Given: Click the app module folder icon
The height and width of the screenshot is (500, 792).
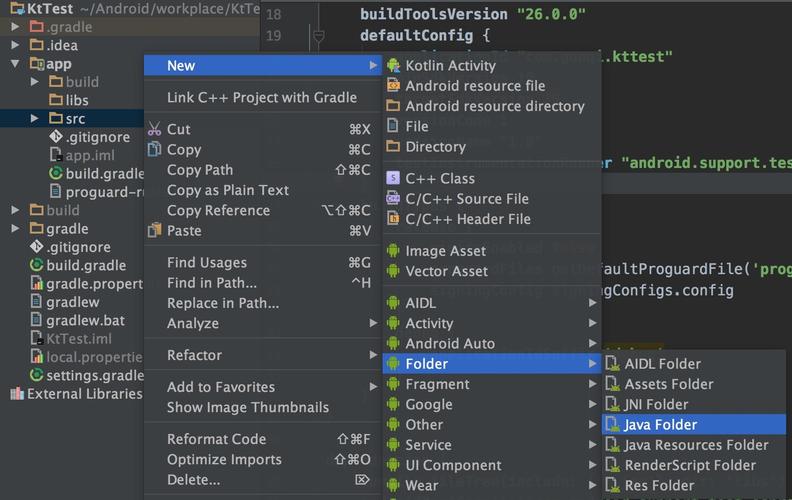Looking at the screenshot, I should [37, 64].
